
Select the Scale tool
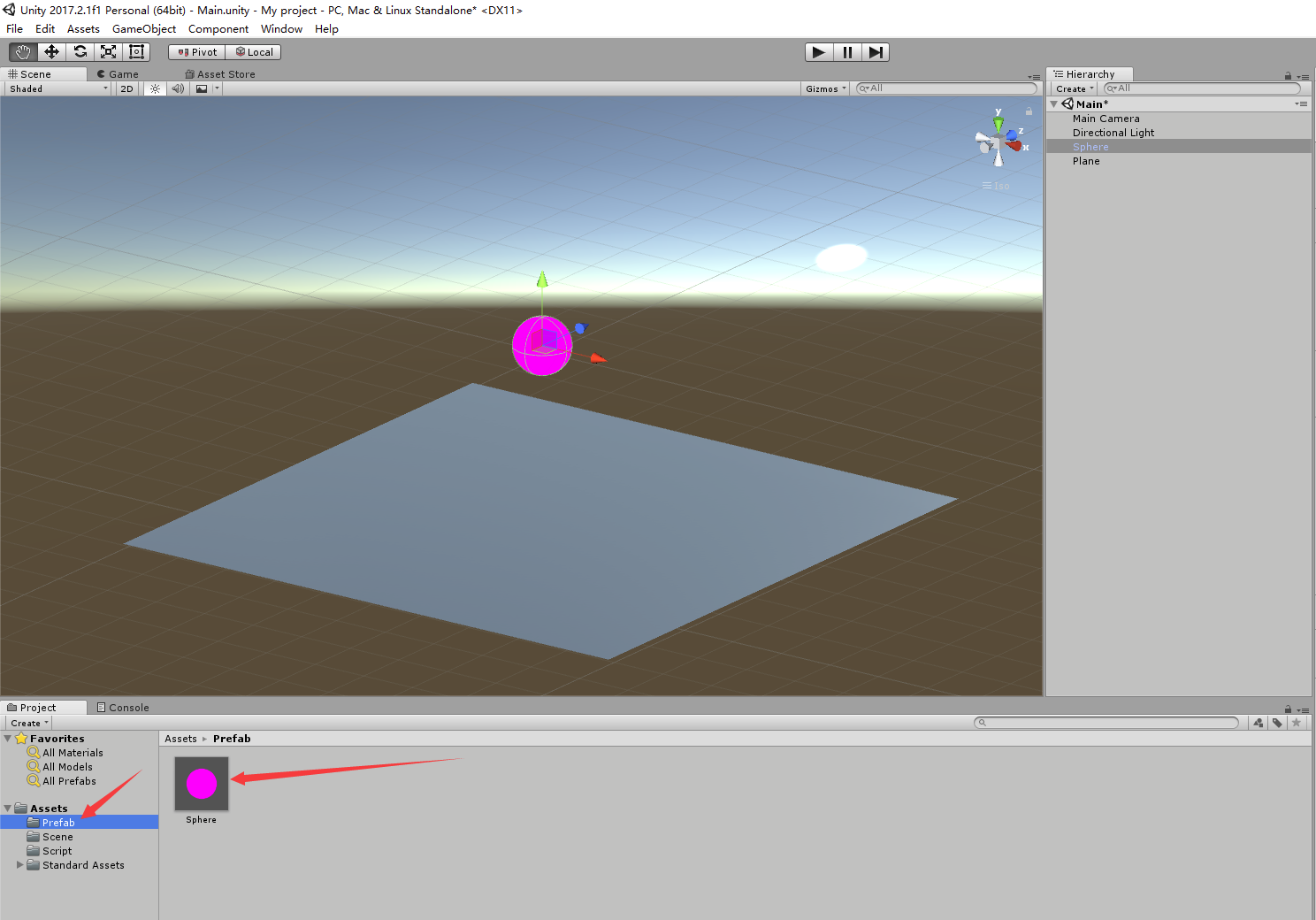coord(107,51)
